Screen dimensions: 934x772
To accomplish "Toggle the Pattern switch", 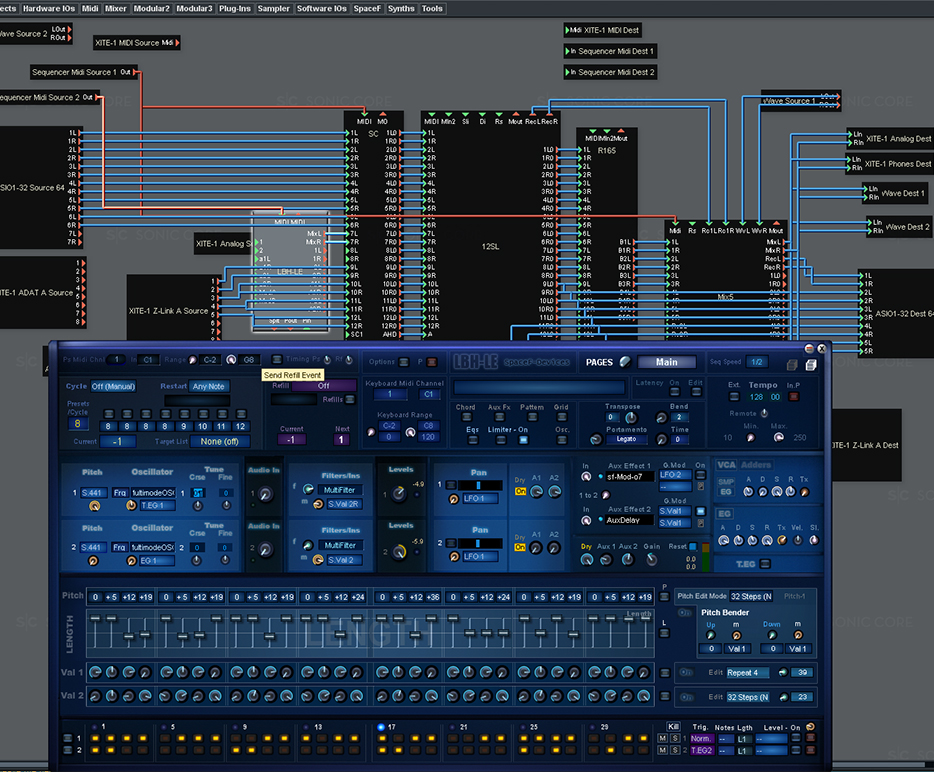I will pyautogui.click(x=533, y=417).
